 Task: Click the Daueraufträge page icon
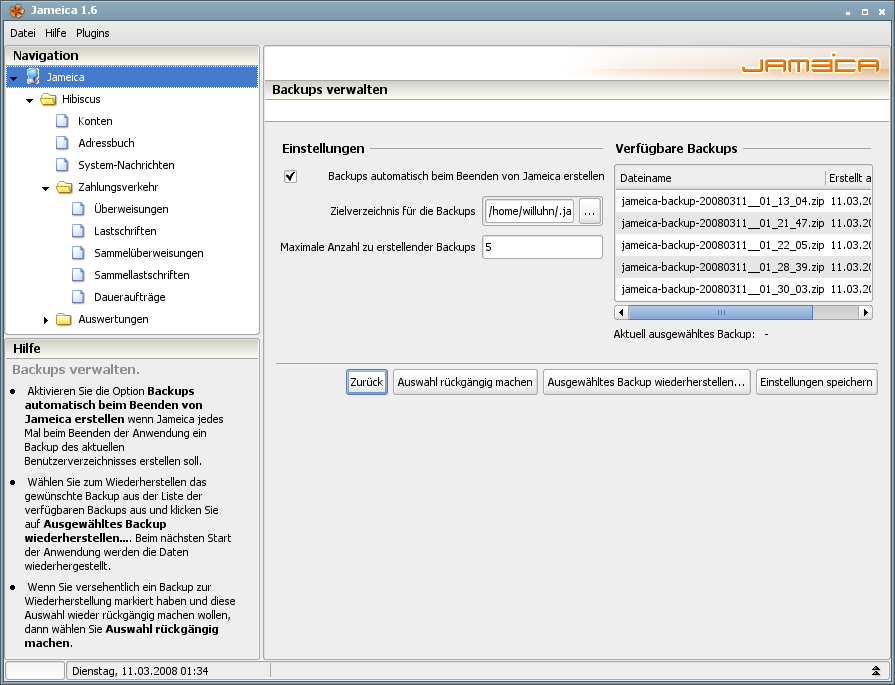click(x=78, y=297)
